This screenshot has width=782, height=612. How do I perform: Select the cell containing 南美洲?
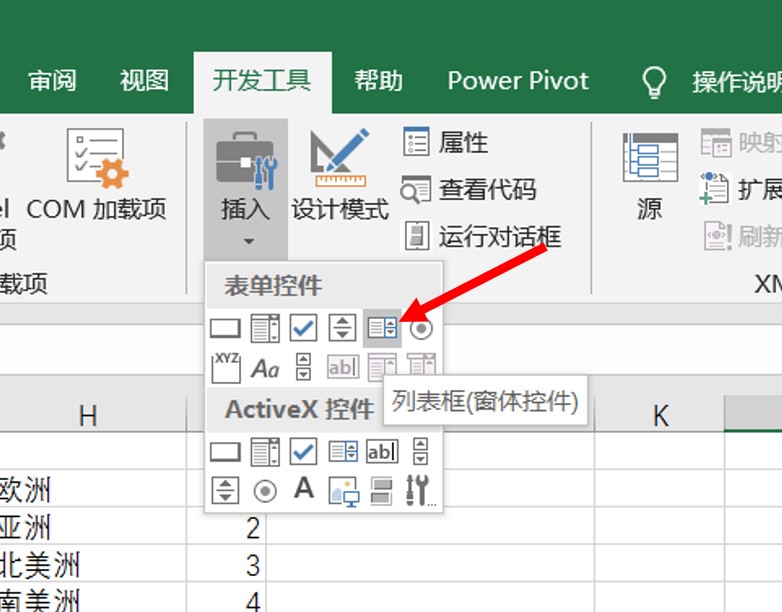93,598
